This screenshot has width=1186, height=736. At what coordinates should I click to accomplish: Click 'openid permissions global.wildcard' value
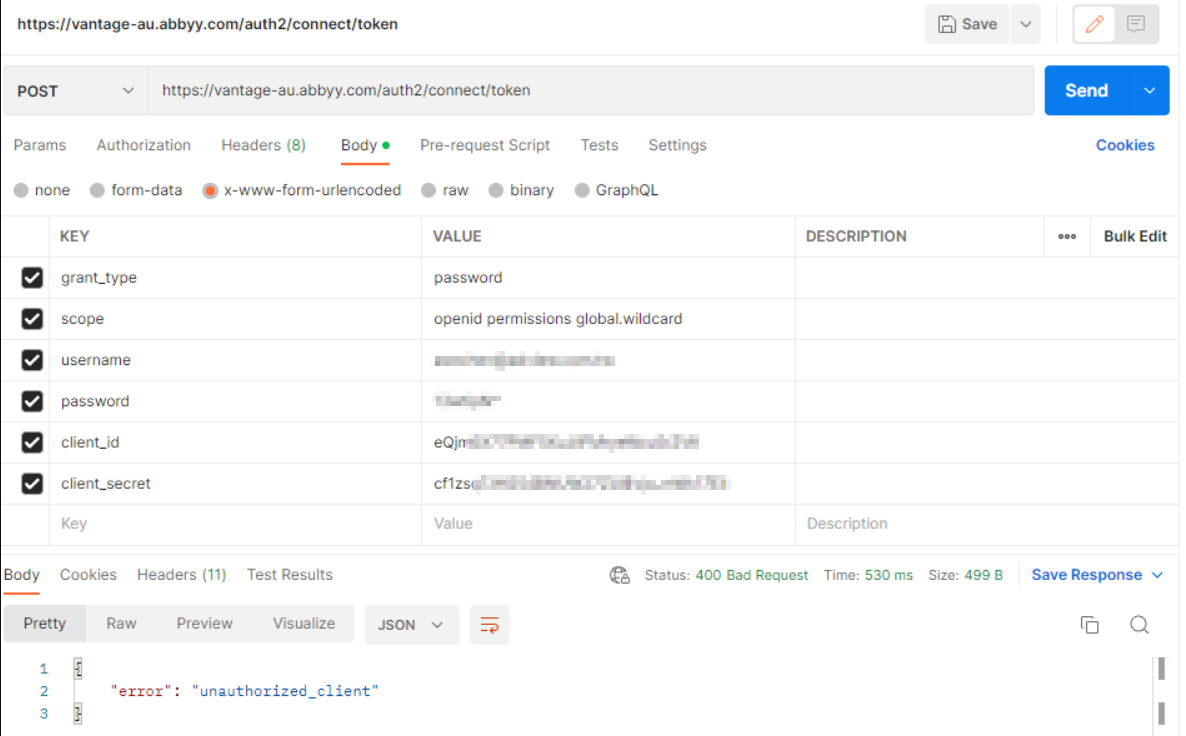(557, 319)
